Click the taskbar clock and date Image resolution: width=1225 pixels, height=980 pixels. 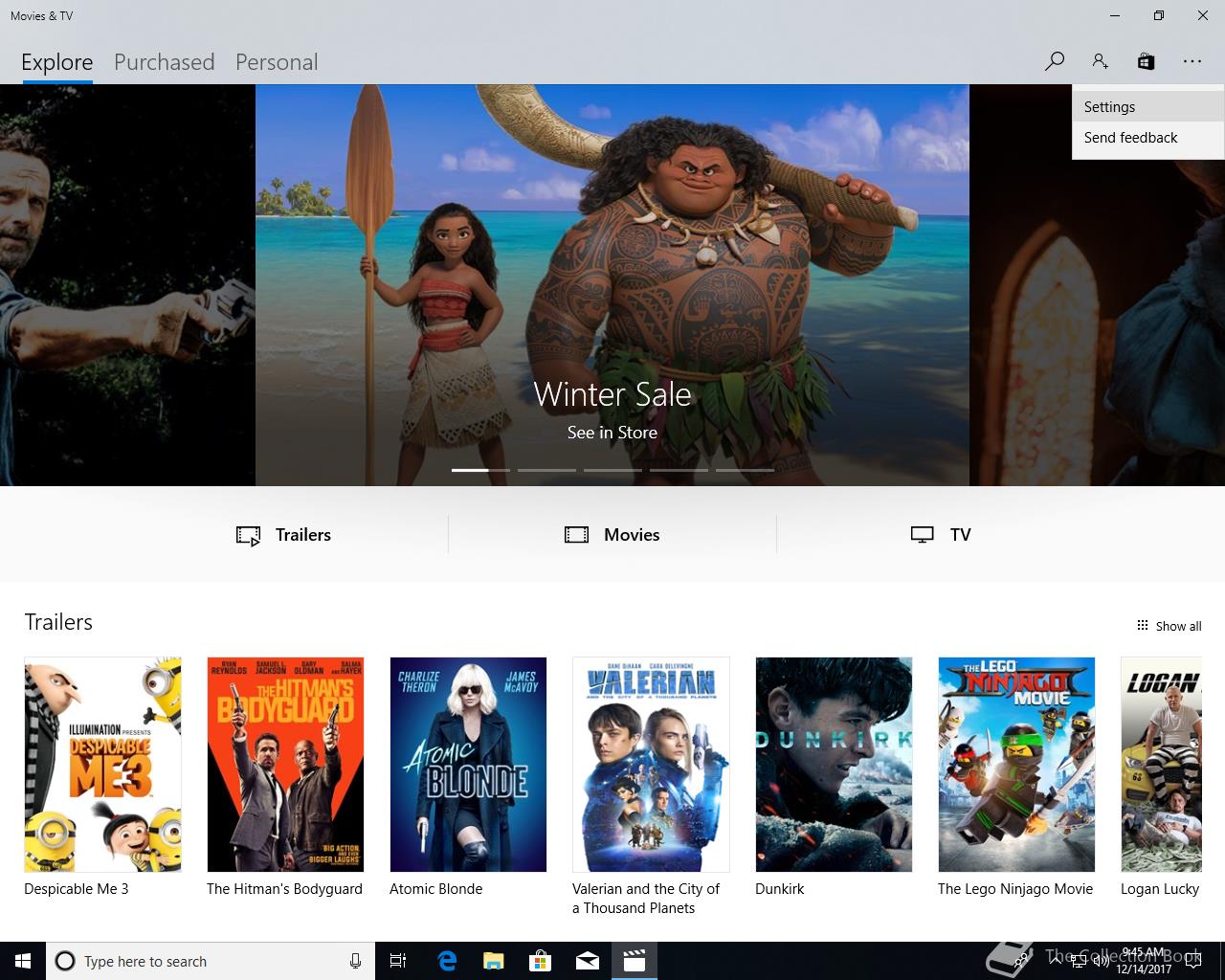tap(1144, 961)
